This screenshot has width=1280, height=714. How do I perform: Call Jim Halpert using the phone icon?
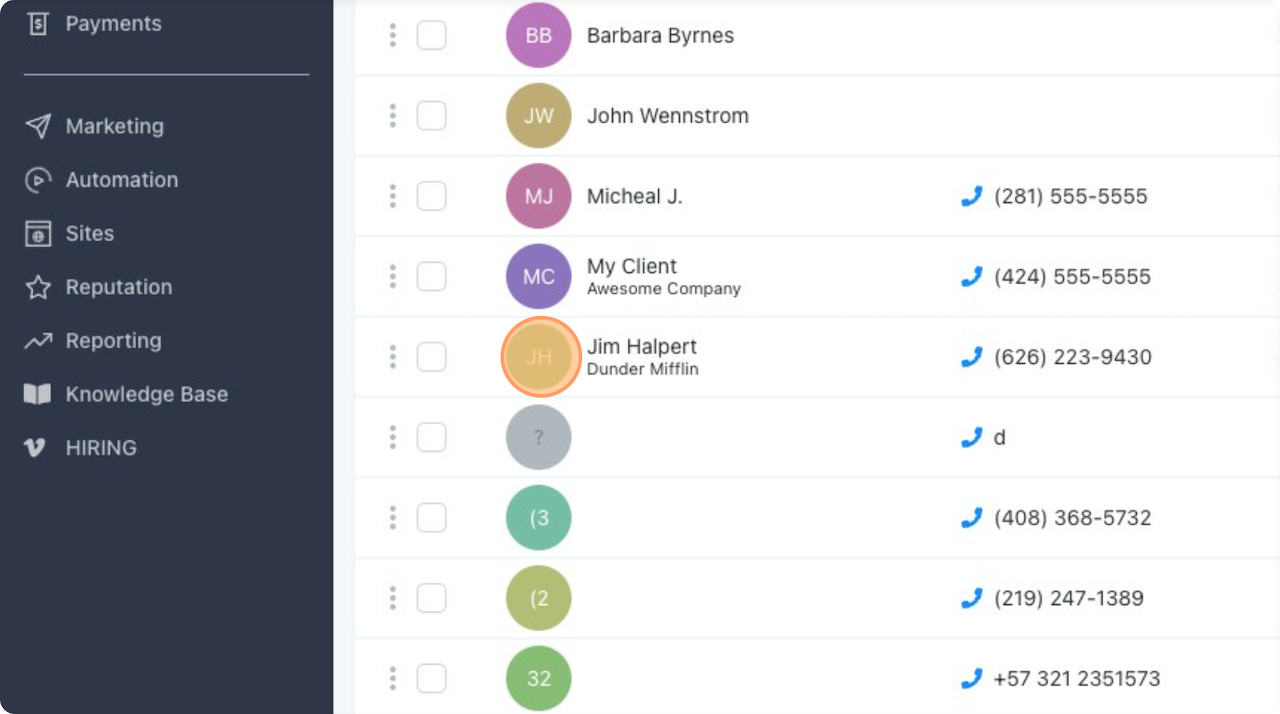point(971,357)
